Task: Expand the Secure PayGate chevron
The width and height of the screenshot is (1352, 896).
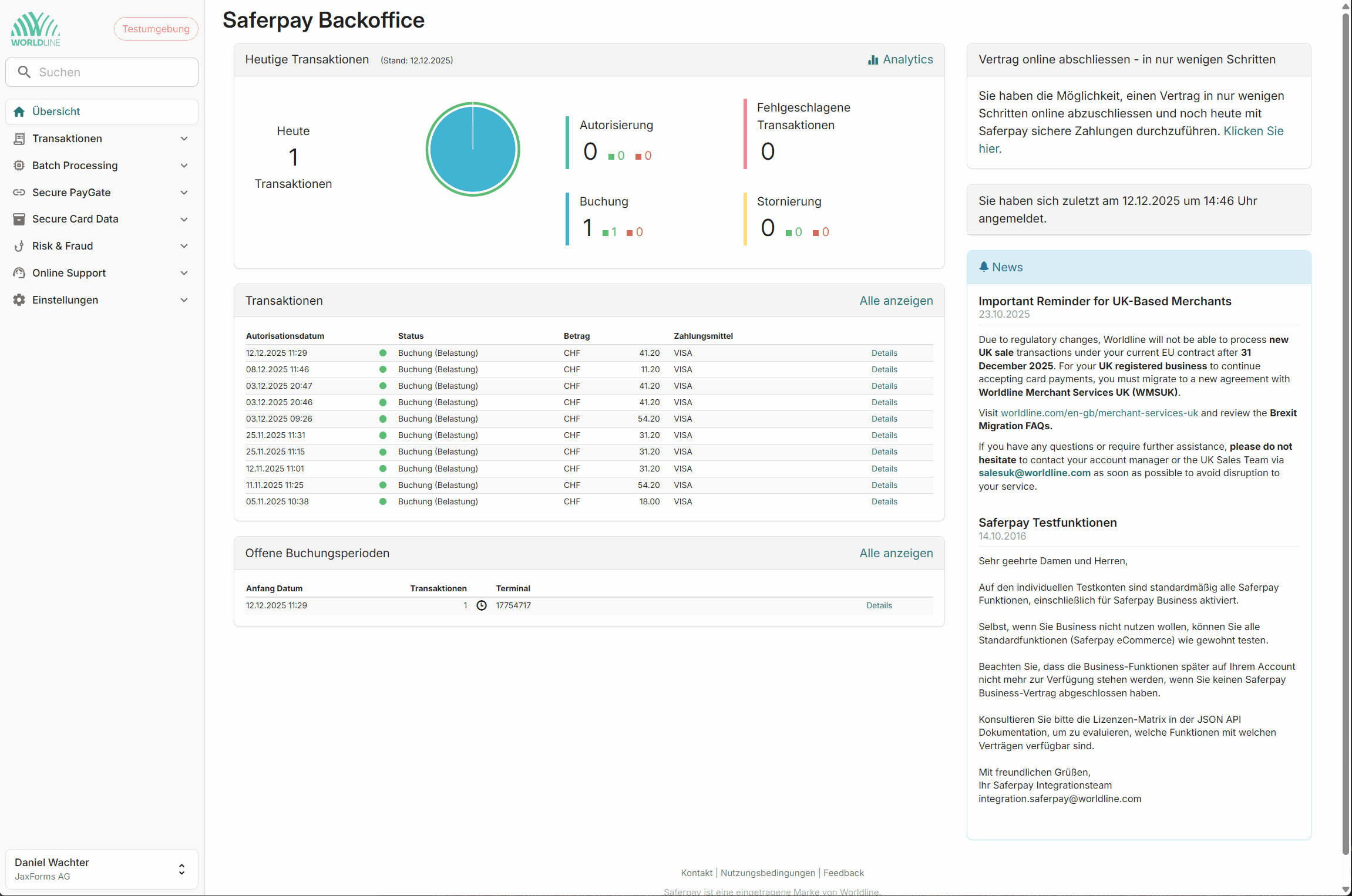Action: point(184,193)
